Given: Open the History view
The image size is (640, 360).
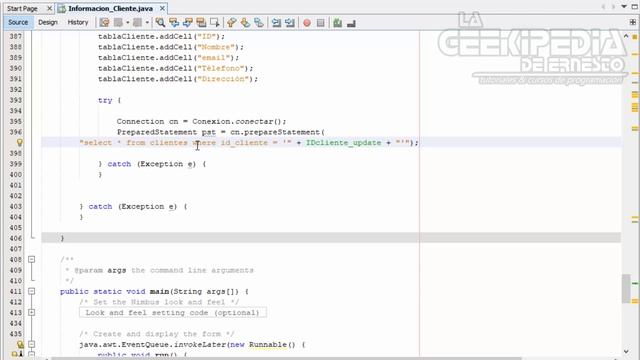Looking at the screenshot, I should 78,22.
